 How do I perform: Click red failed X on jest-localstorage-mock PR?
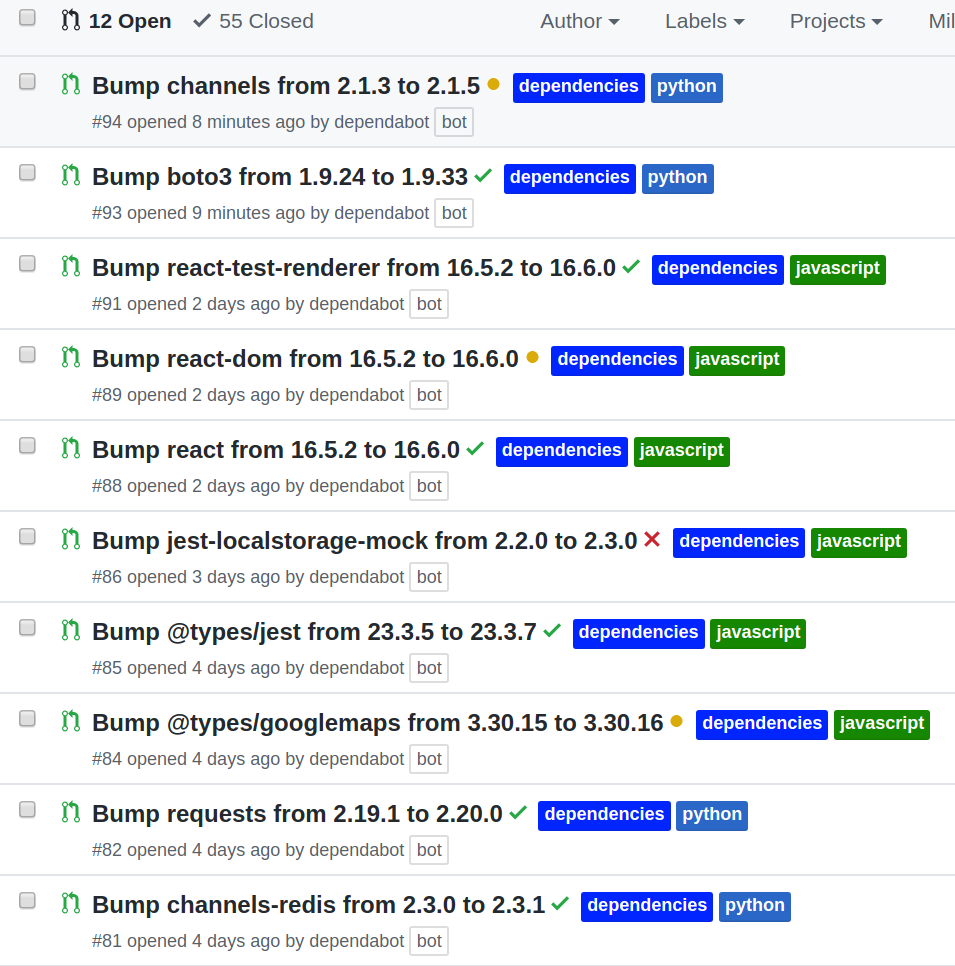(652, 540)
